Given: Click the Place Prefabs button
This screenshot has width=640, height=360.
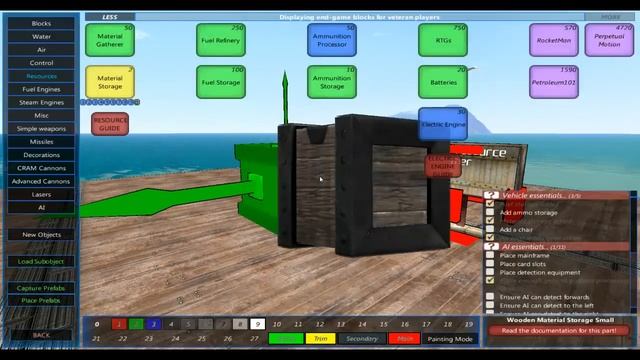Looking at the screenshot, I should [x=41, y=300].
